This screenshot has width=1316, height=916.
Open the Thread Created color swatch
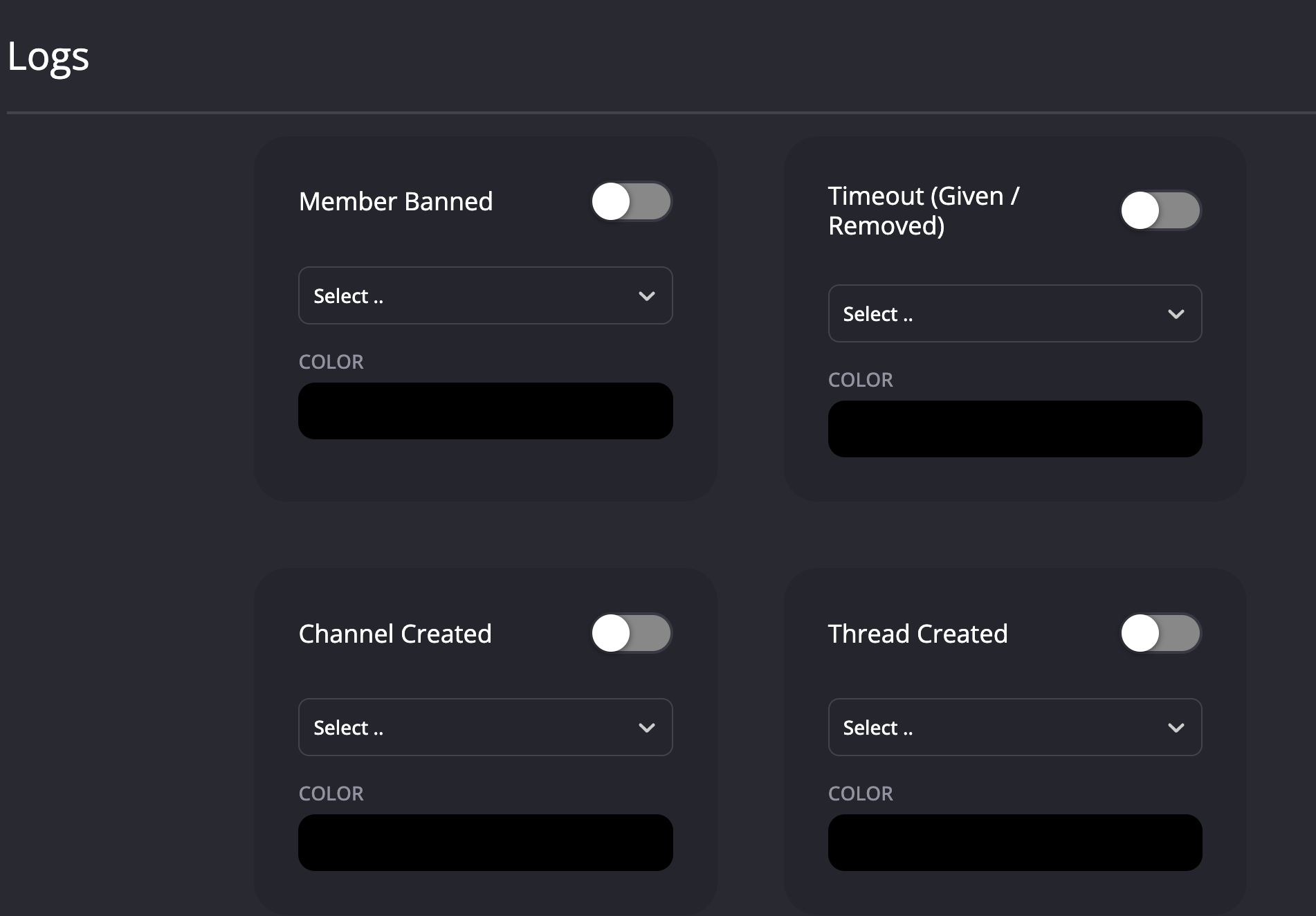pos(1015,843)
